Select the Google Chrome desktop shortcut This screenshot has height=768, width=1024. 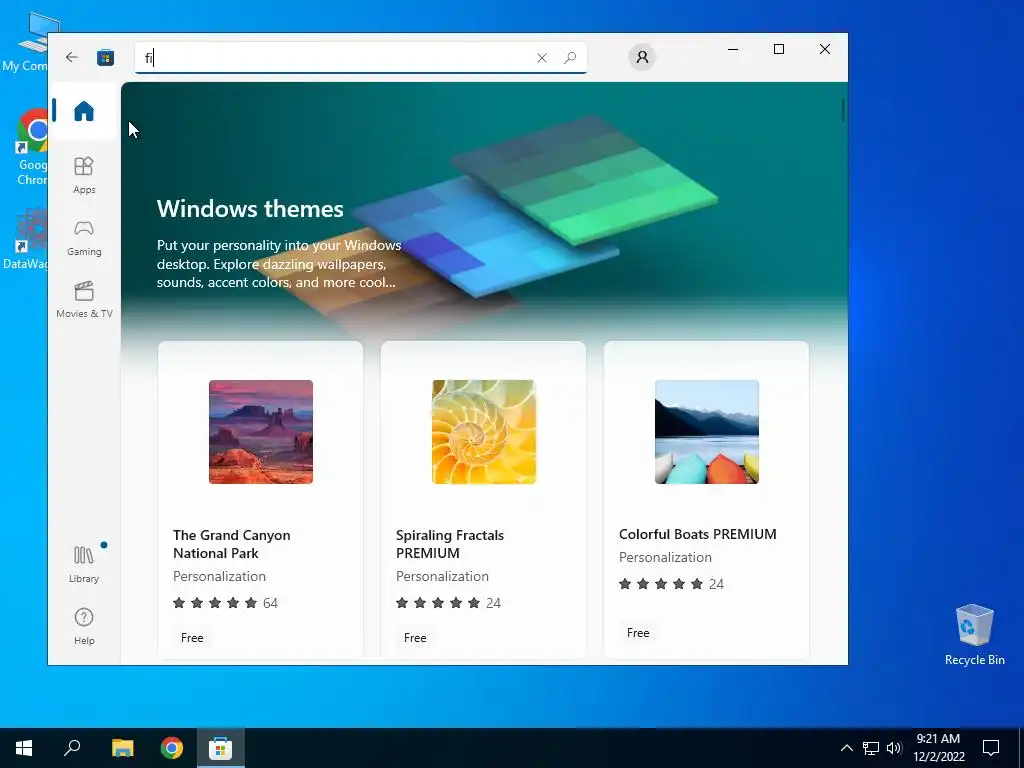[x=31, y=147]
